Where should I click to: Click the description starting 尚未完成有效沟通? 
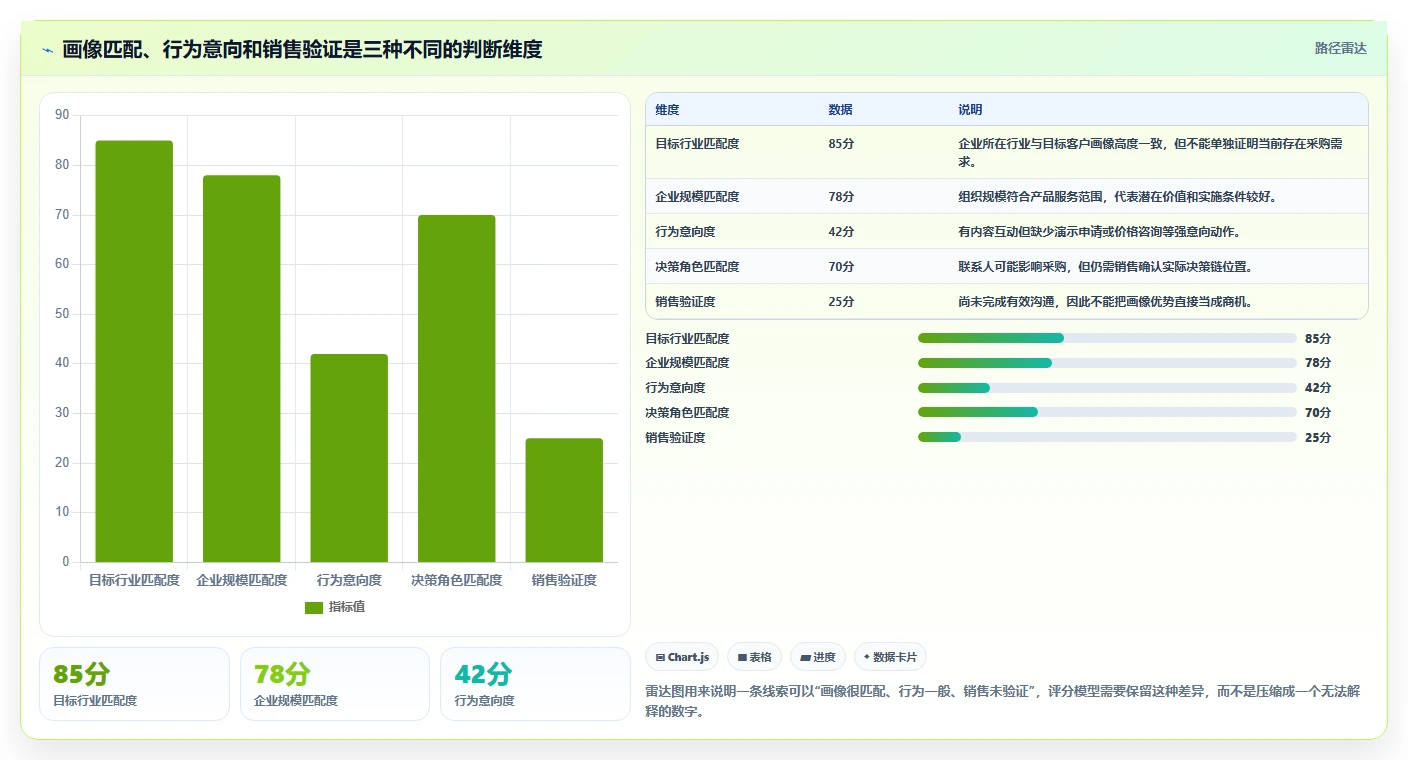pyautogui.click(x=1105, y=302)
